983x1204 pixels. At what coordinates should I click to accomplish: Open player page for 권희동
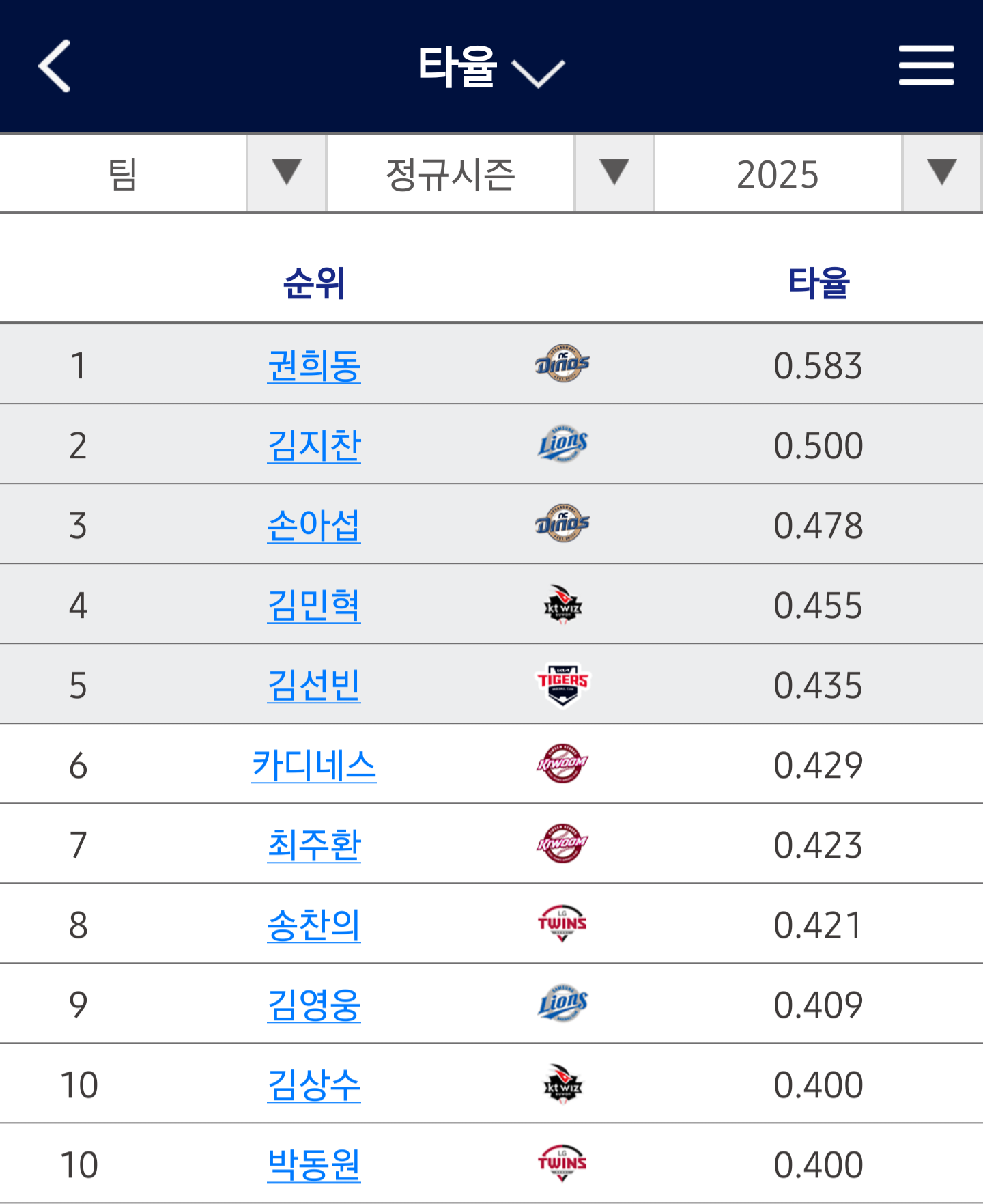pyautogui.click(x=314, y=365)
